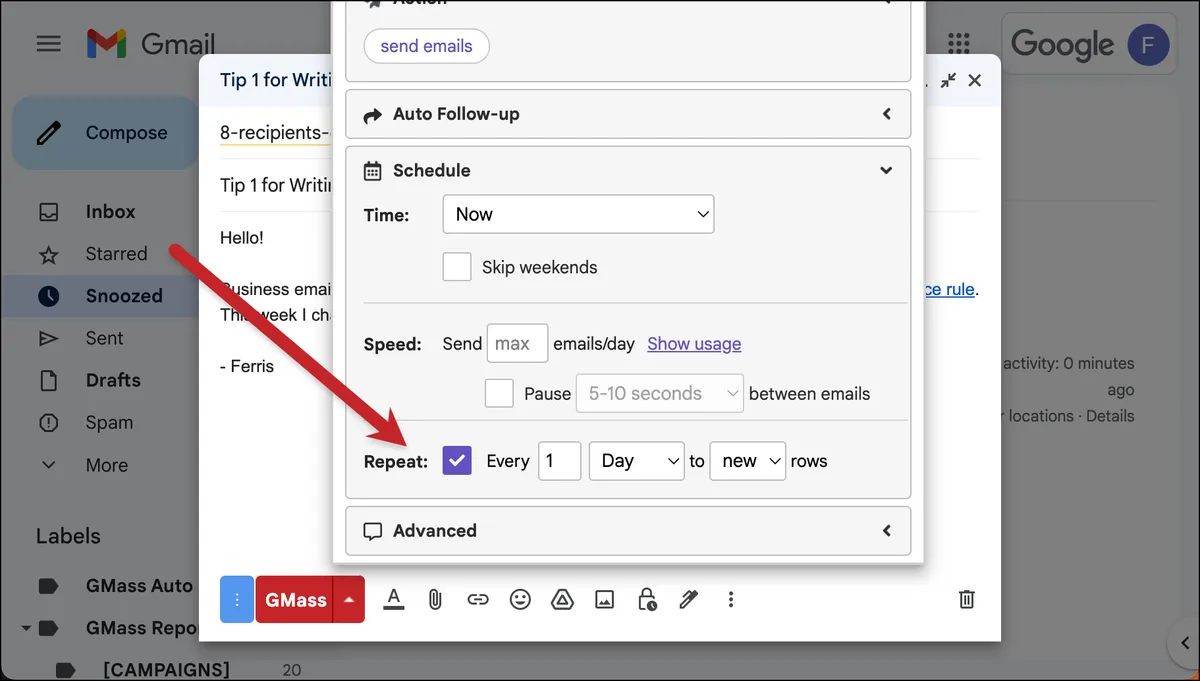
Task: Click the max emails per day field
Action: (x=517, y=343)
